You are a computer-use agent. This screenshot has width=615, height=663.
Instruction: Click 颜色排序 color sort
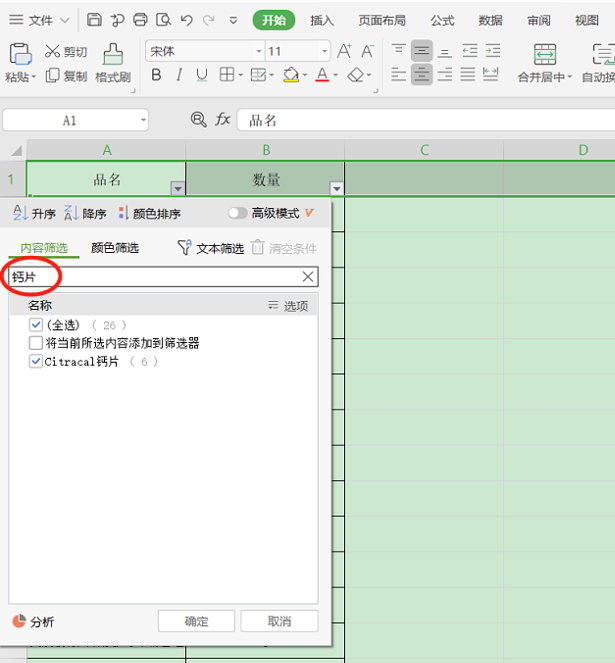(149, 213)
